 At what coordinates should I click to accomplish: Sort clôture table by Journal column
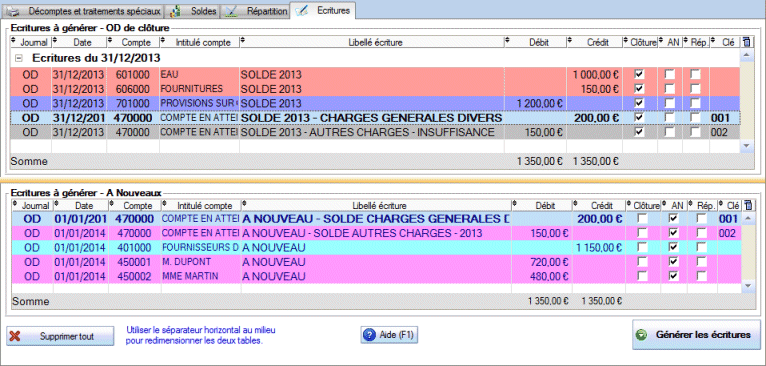point(30,43)
